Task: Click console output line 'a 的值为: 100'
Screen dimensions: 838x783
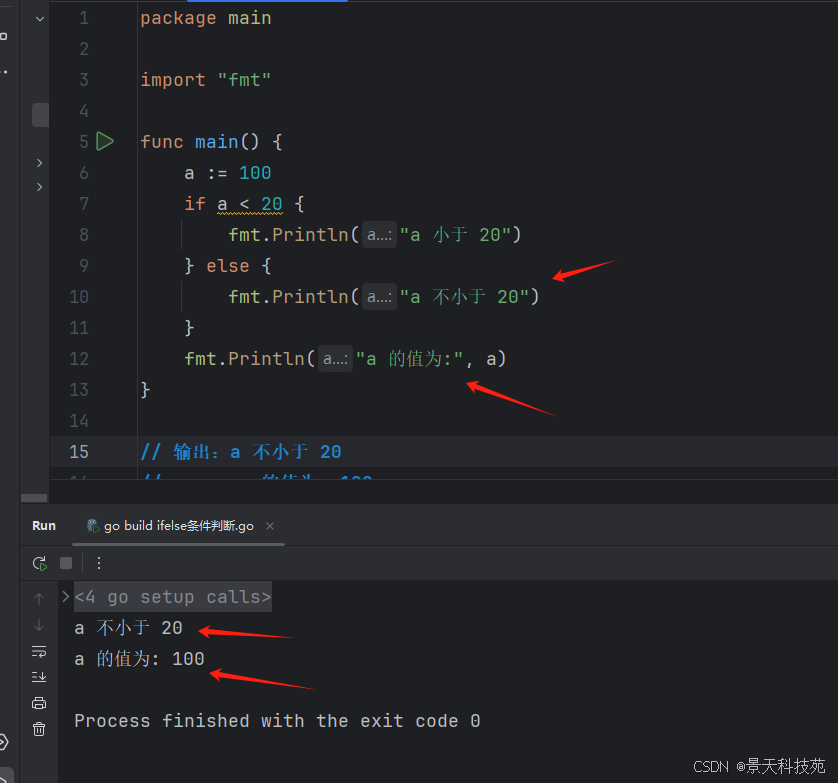Action: click(x=139, y=659)
